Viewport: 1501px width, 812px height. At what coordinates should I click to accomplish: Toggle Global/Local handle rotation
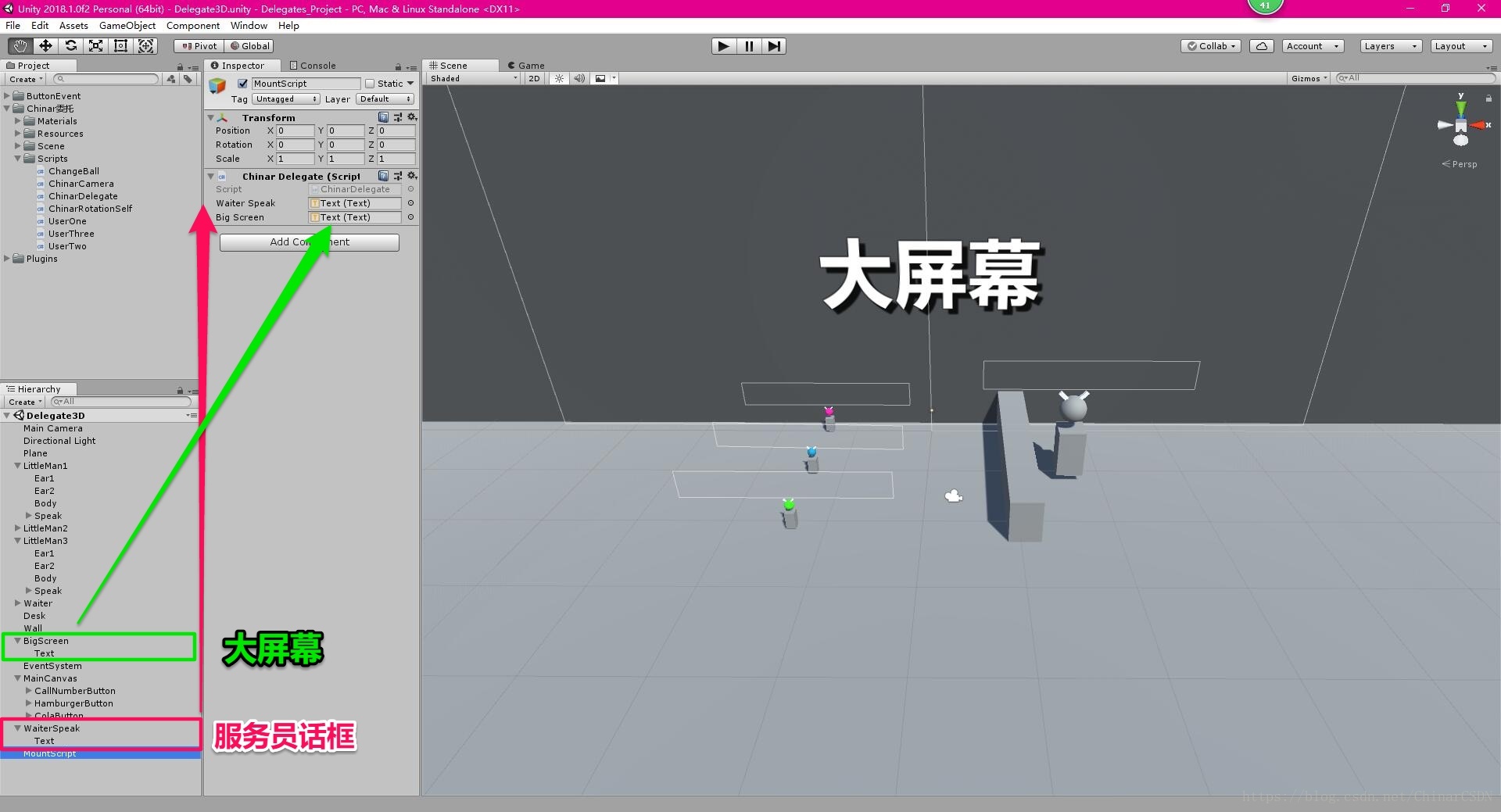(x=249, y=46)
